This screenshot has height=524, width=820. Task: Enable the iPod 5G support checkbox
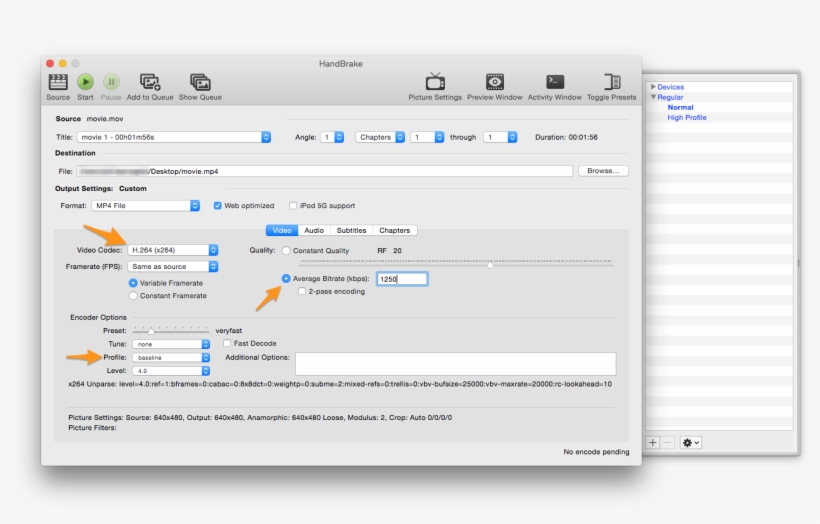tap(293, 206)
